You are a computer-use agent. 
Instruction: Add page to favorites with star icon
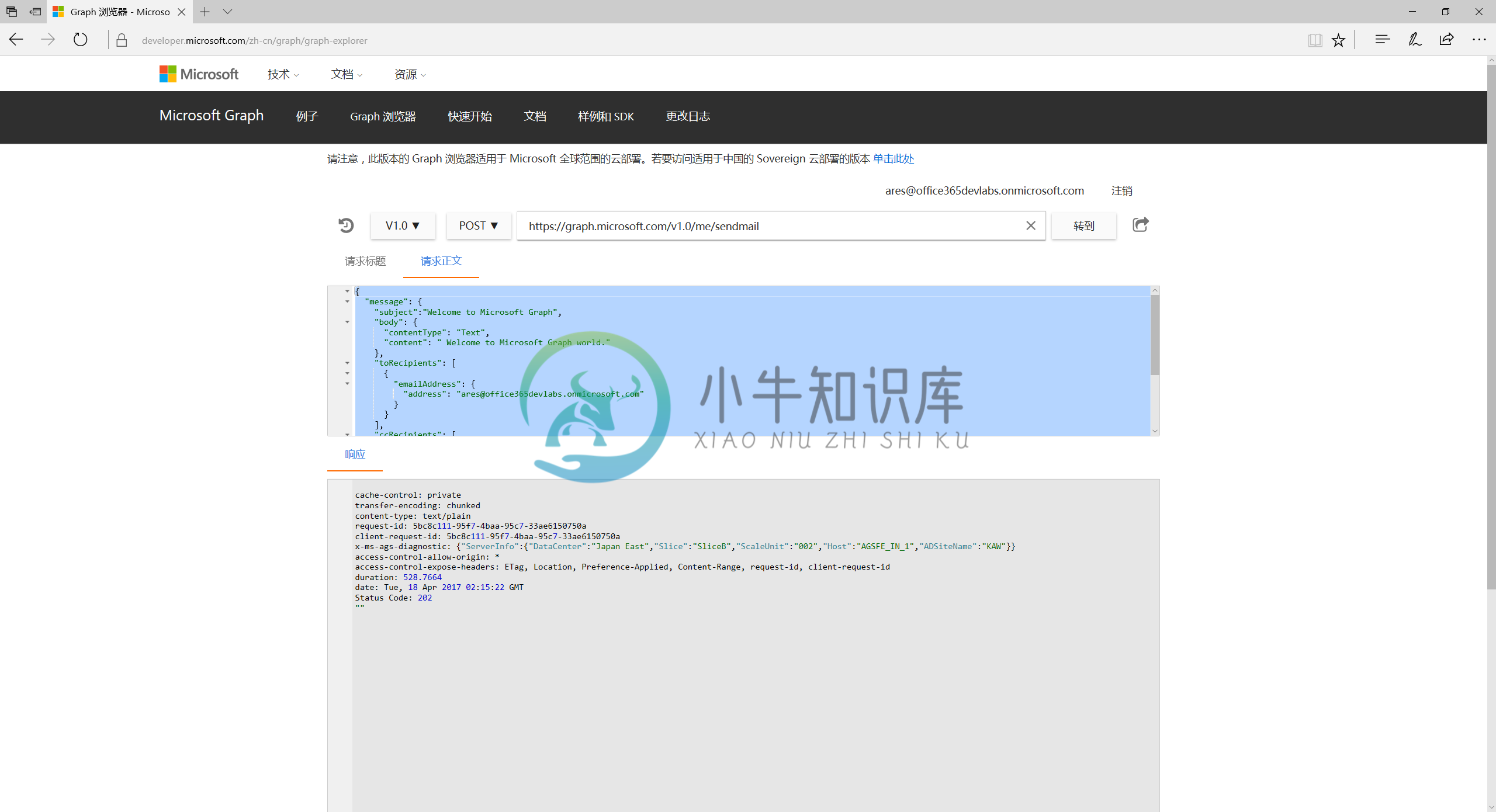tap(1338, 40)
